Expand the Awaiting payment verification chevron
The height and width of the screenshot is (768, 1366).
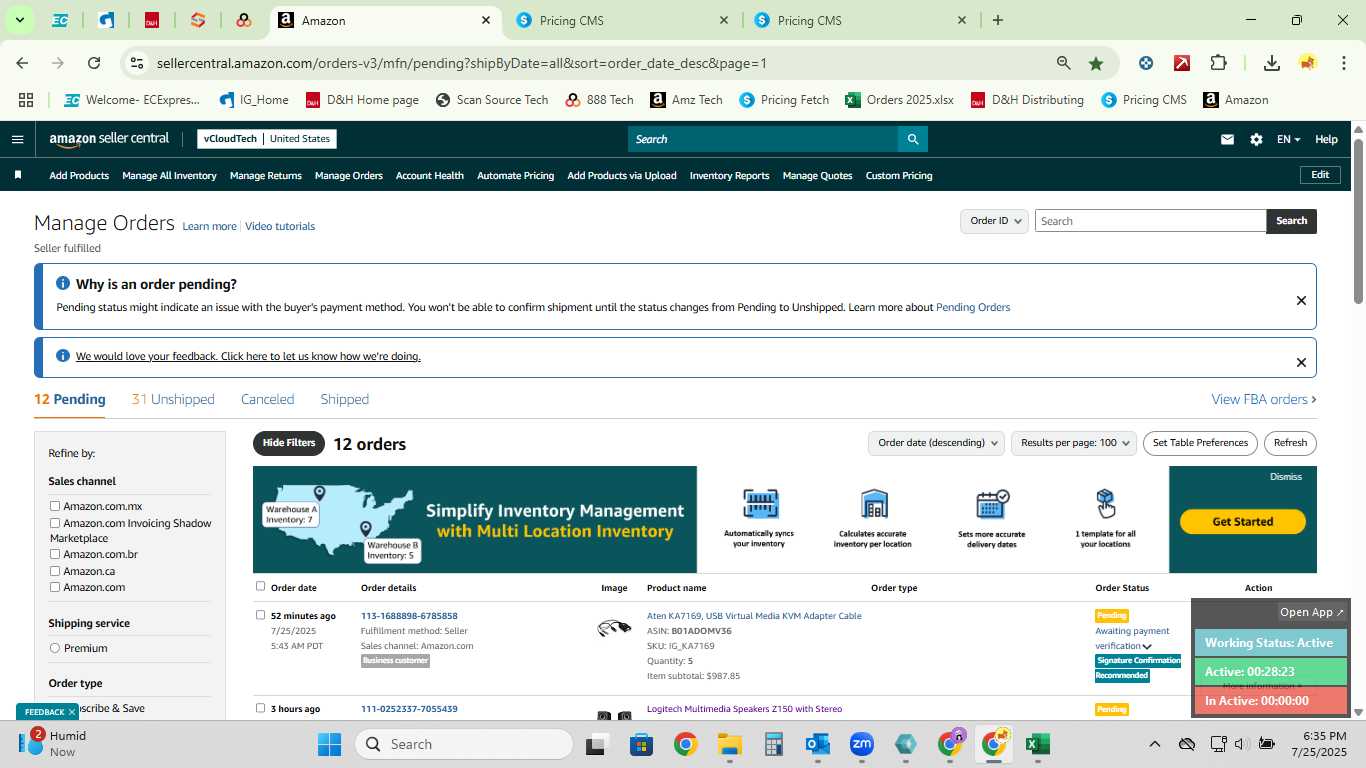[x=1147, y=646]
